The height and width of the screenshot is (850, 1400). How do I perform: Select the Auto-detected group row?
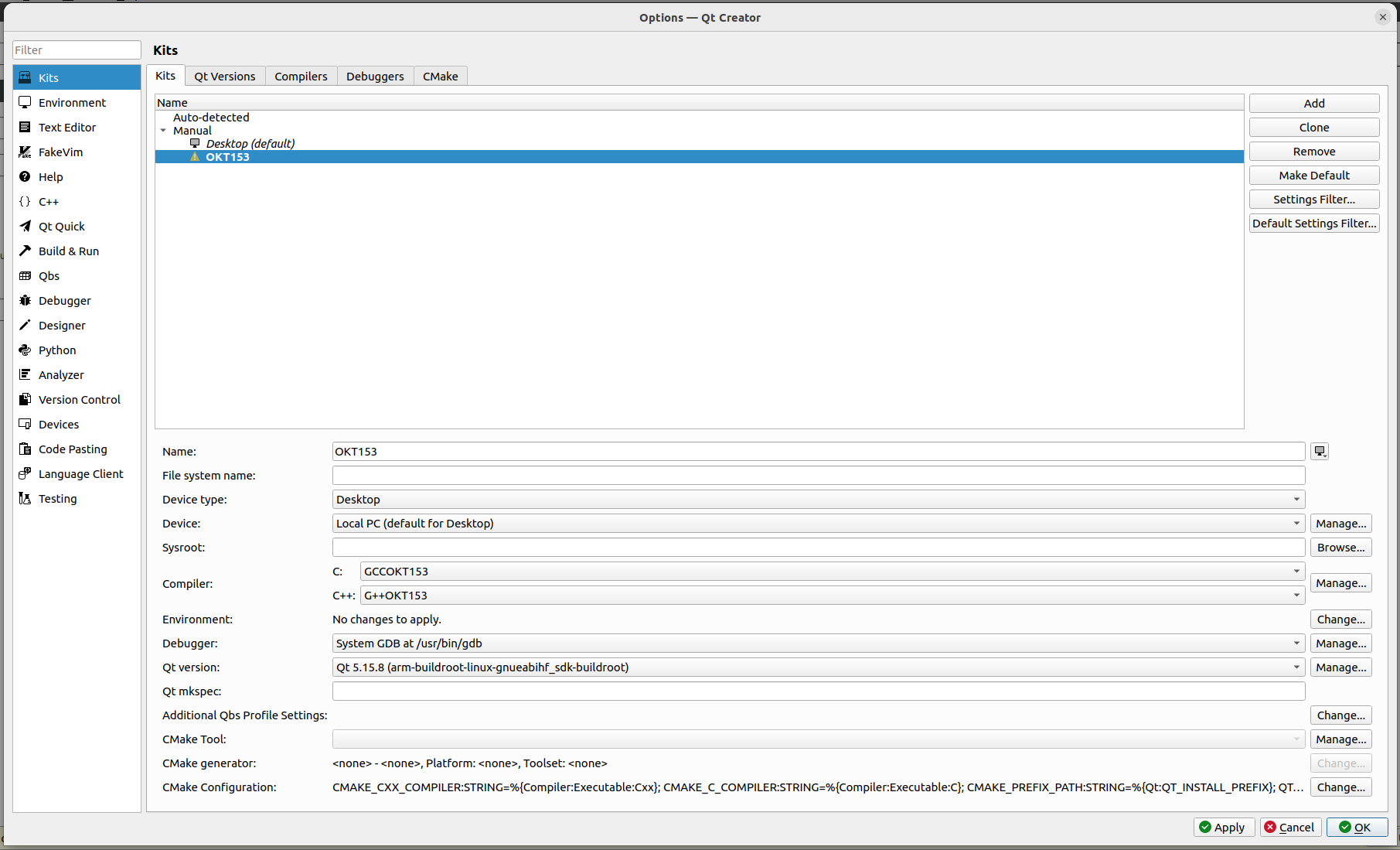[700, 118]
